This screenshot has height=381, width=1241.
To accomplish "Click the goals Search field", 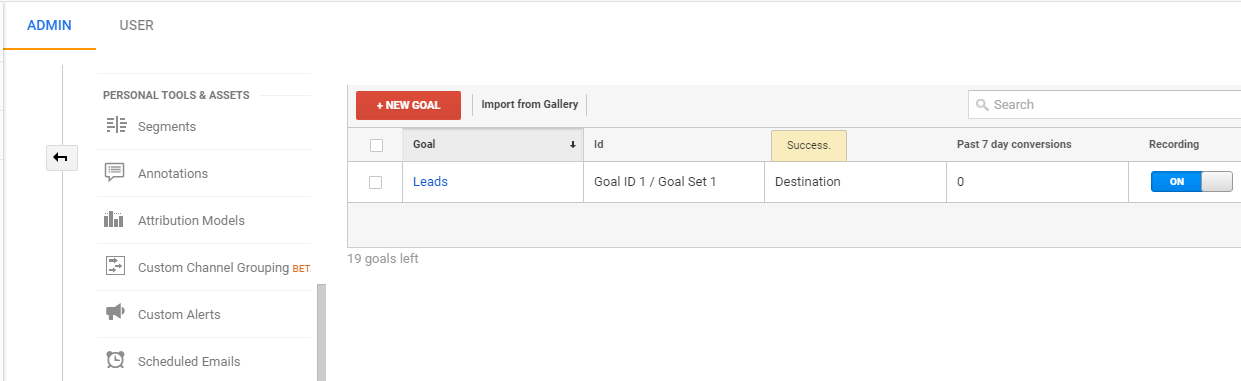I will tap(1104, 105).
